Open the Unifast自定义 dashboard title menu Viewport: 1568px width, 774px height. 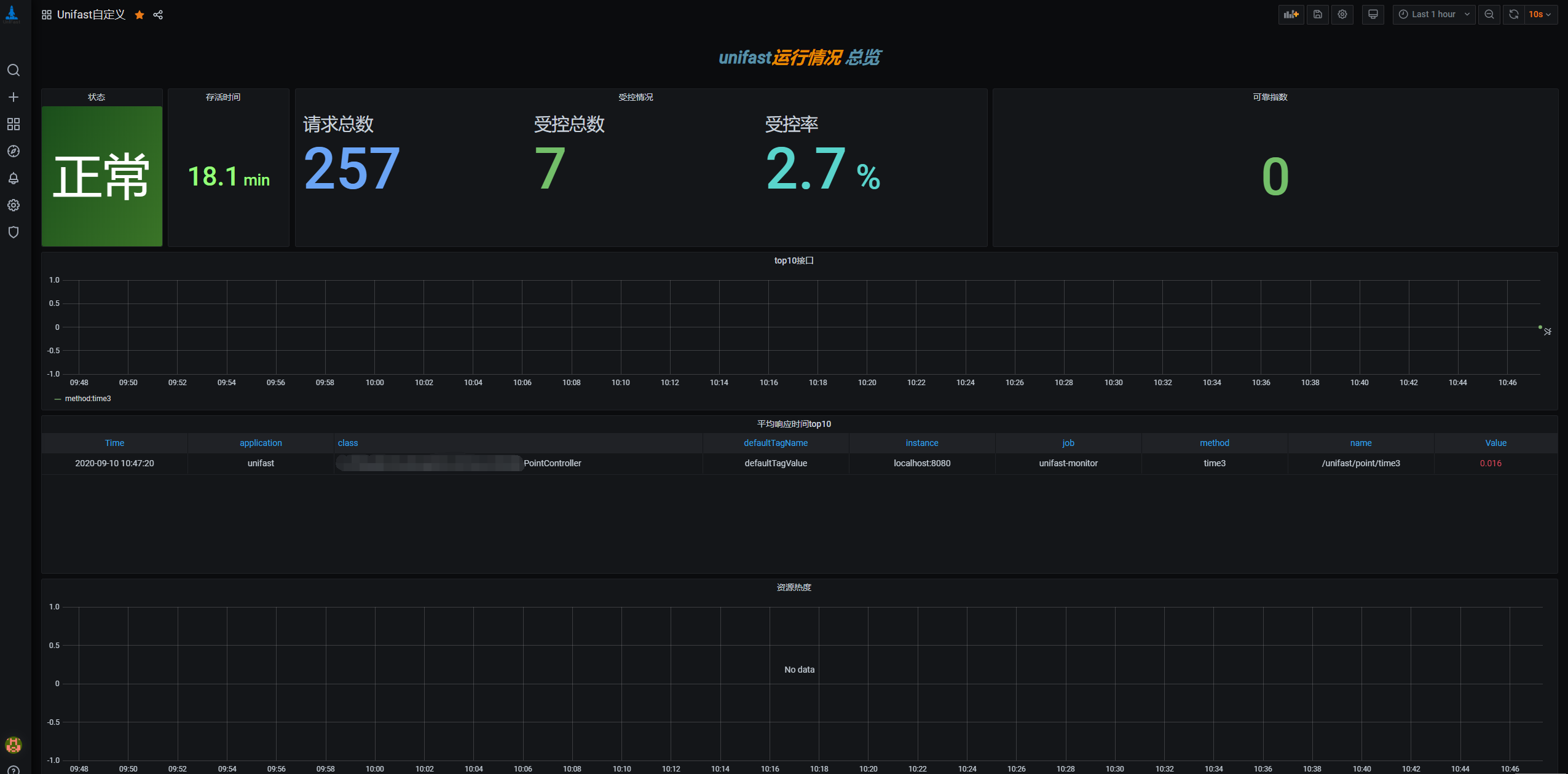pyautogui.click(x=90, y=15)
